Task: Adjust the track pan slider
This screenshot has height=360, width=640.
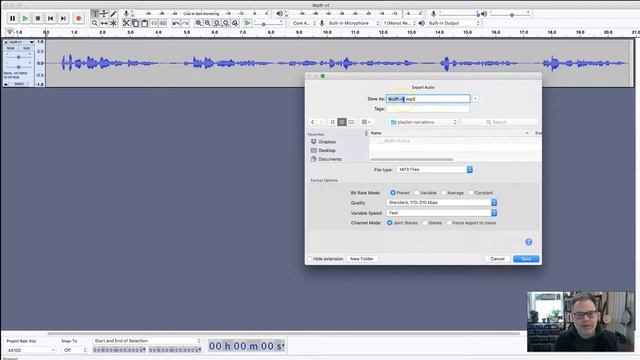Action: [18, 67]
